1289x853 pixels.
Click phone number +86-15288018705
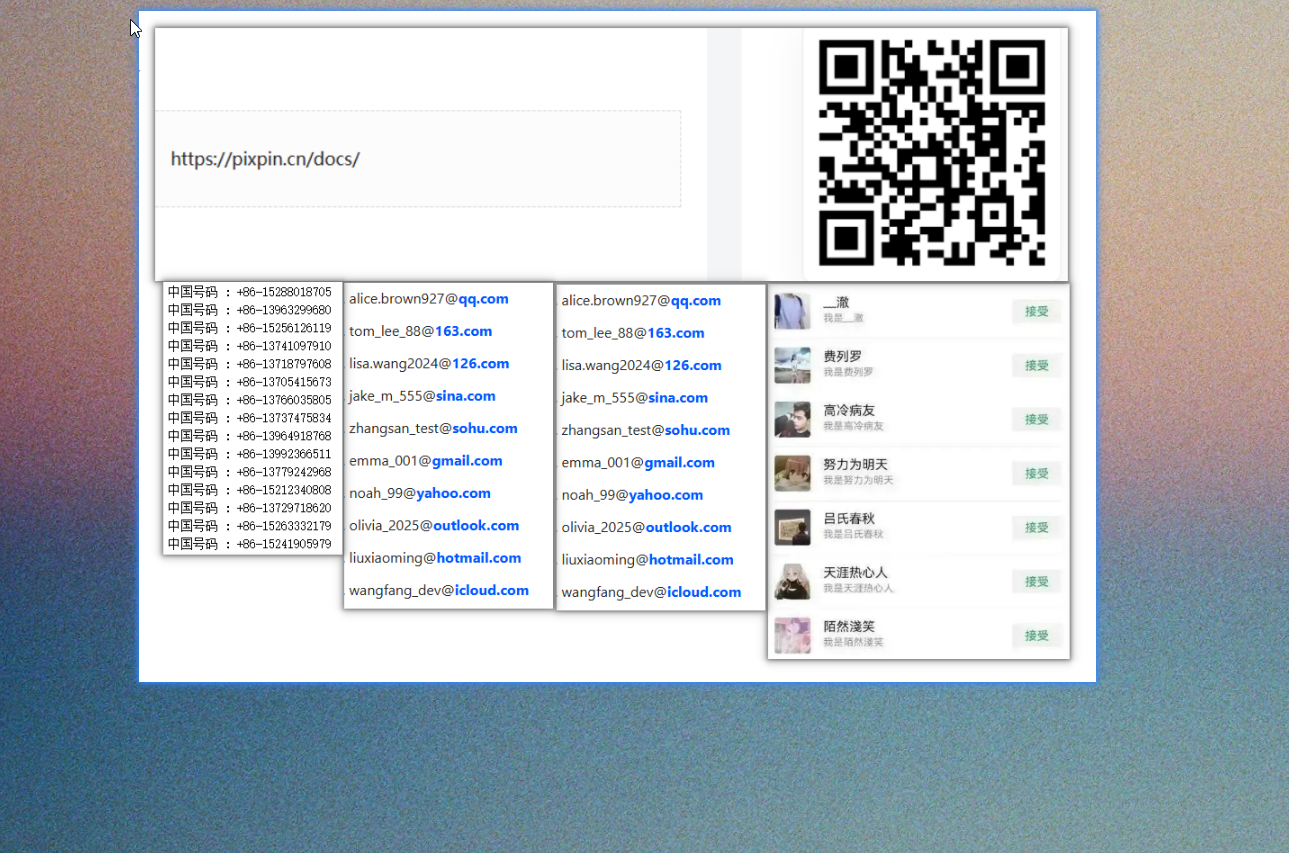click(x=283, y=292)
